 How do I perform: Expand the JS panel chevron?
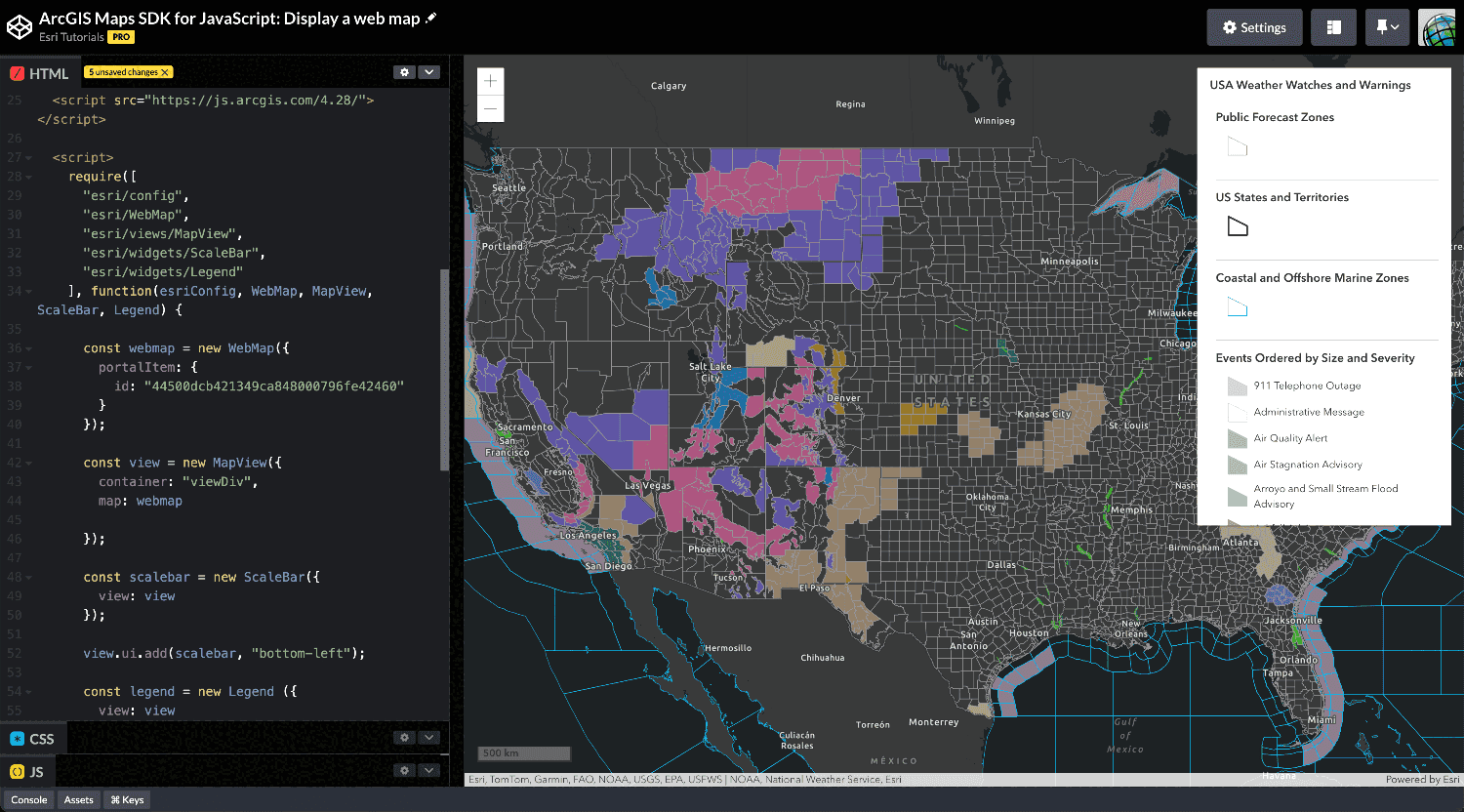tap(429, 771)
